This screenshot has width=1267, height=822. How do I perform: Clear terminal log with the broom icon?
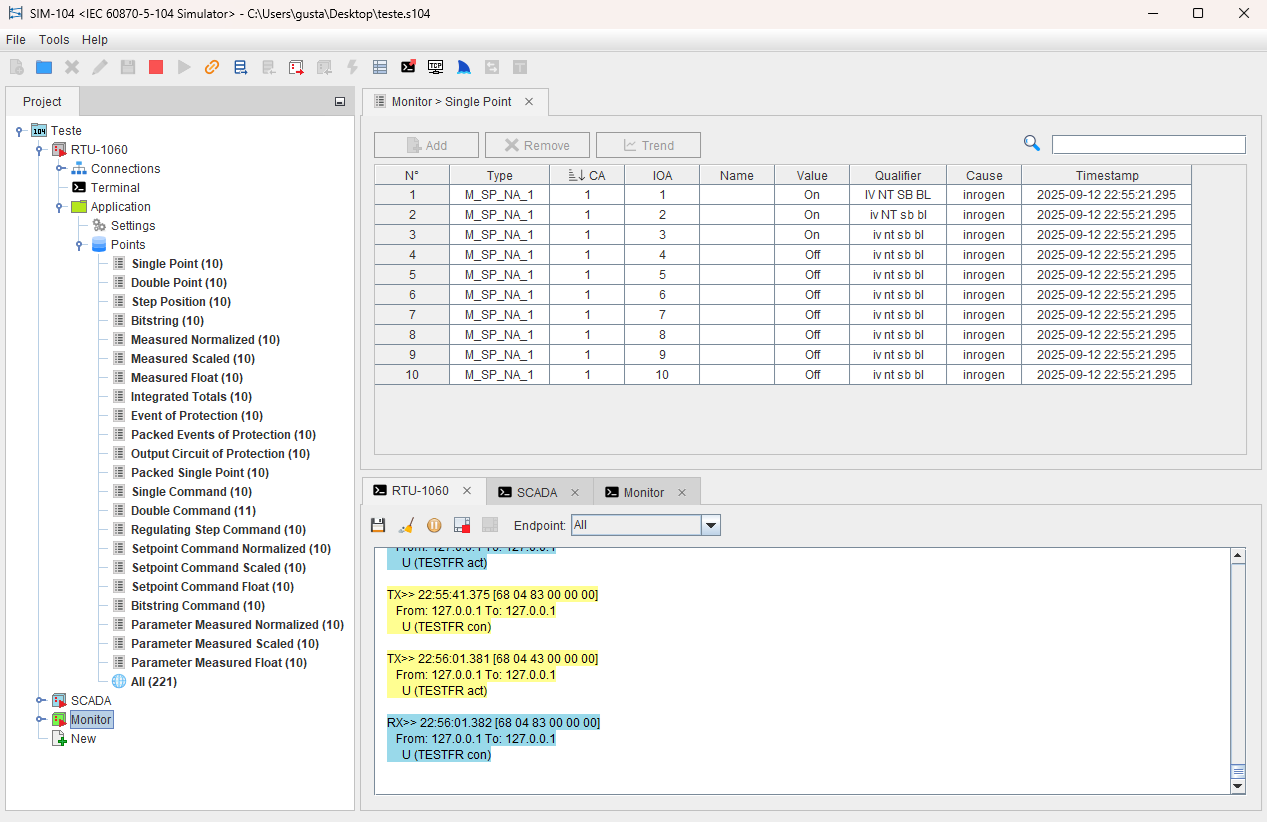pos(406,525)
